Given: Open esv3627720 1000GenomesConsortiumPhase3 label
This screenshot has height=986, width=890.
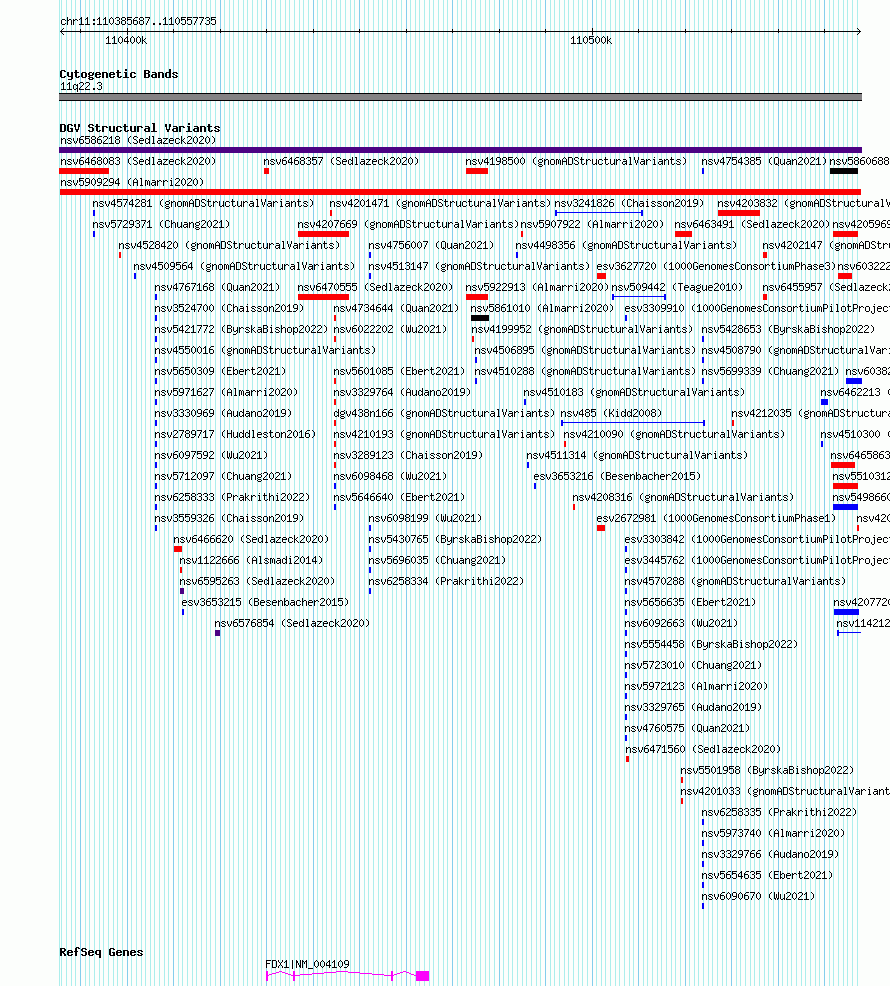Looking at the screenshot, I should [x=716, y=266].
